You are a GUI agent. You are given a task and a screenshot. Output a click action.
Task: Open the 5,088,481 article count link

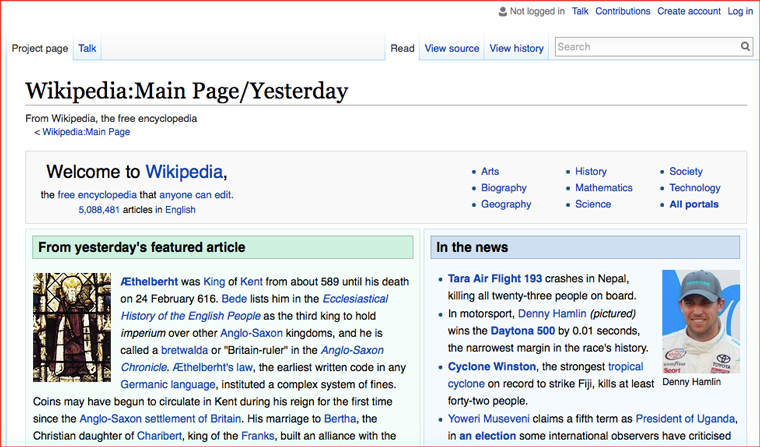99,210
